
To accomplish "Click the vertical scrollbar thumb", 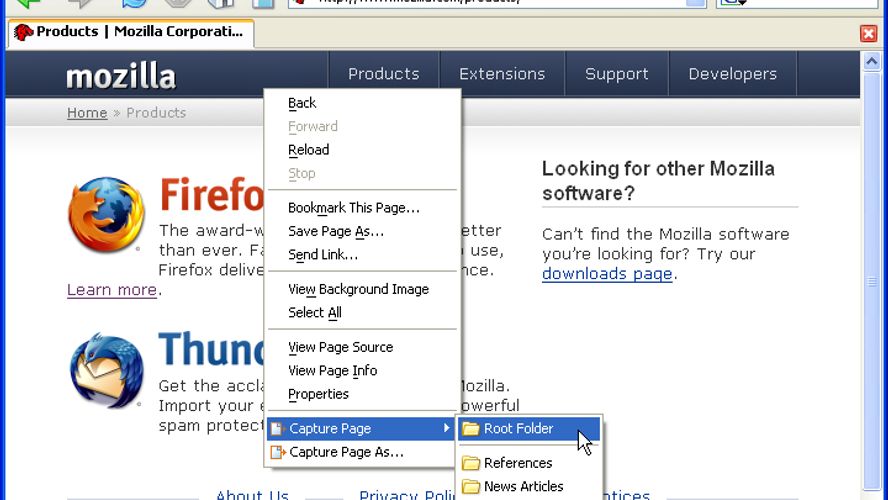I will tap(872, 281).
